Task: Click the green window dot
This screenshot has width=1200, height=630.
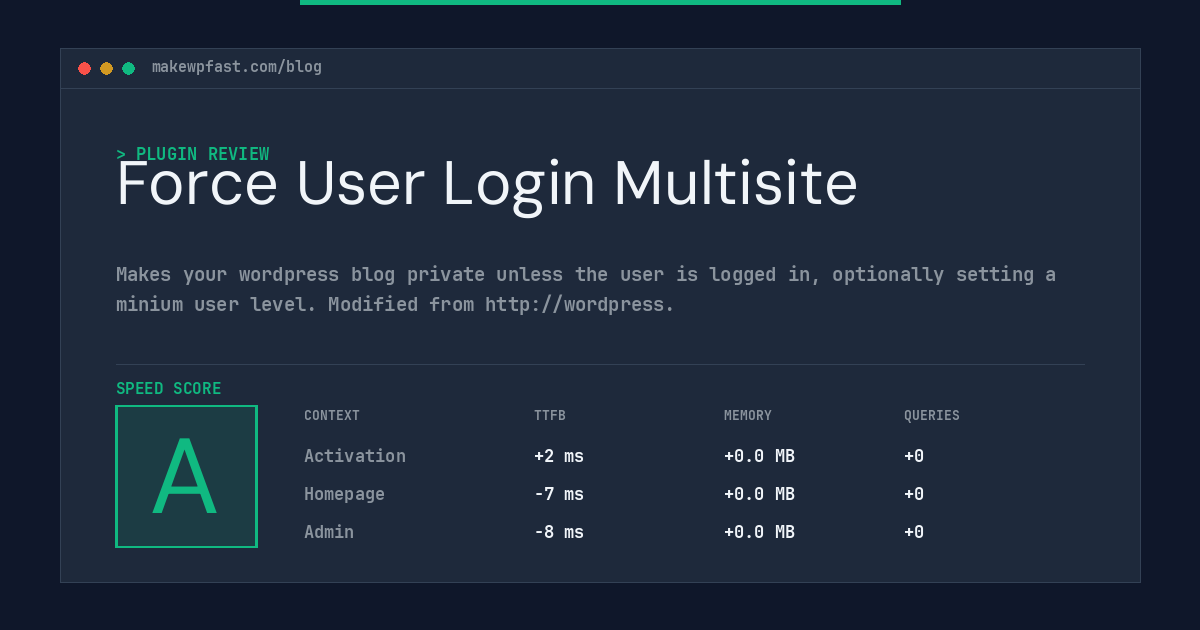Action: point(128,68)
